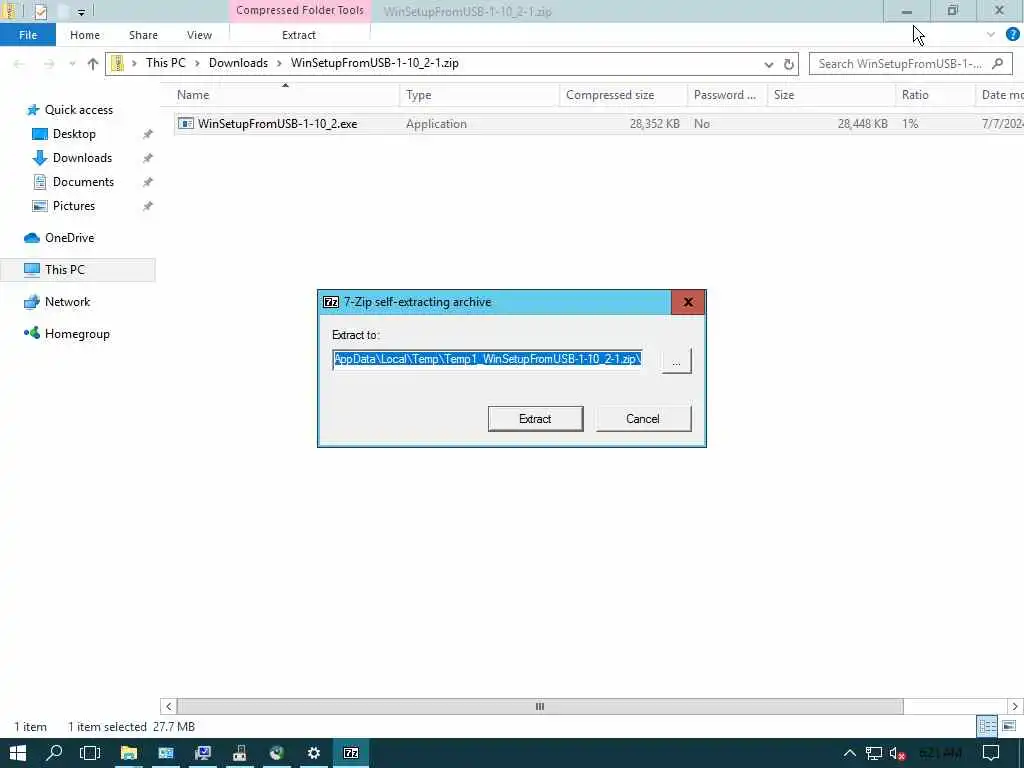The width and height of the screenshot is (1024, 768).
Task: Click the Extract to path field
Action: (x=488, y=359)
